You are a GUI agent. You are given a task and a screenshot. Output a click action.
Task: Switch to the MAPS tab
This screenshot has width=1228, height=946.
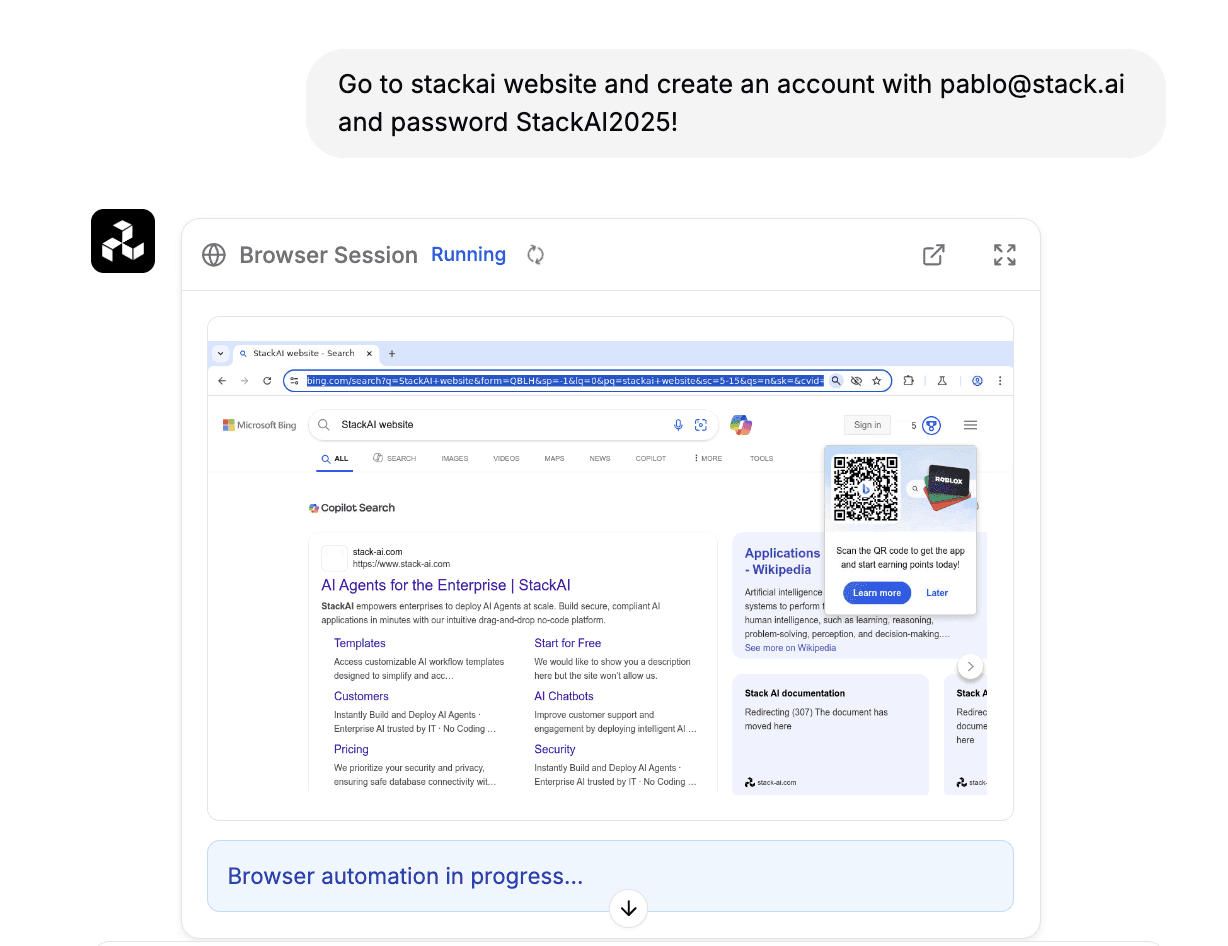(554, 459)
